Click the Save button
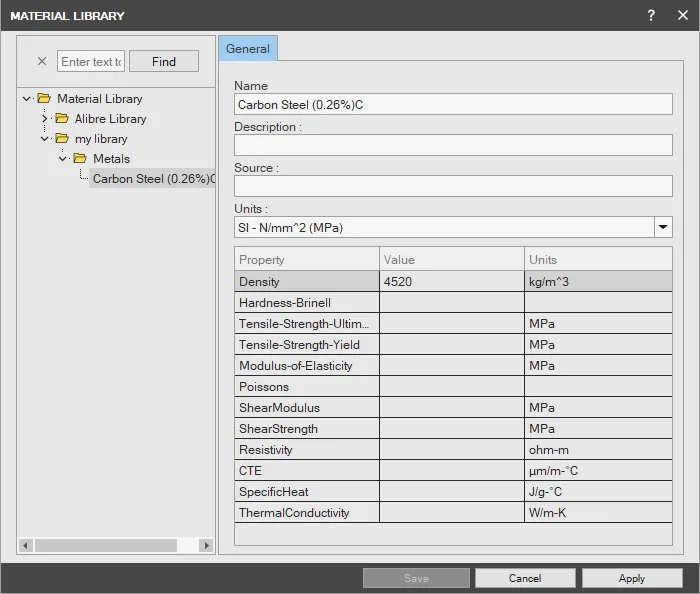Screen dimensions: 700x594 click(416, 578)
